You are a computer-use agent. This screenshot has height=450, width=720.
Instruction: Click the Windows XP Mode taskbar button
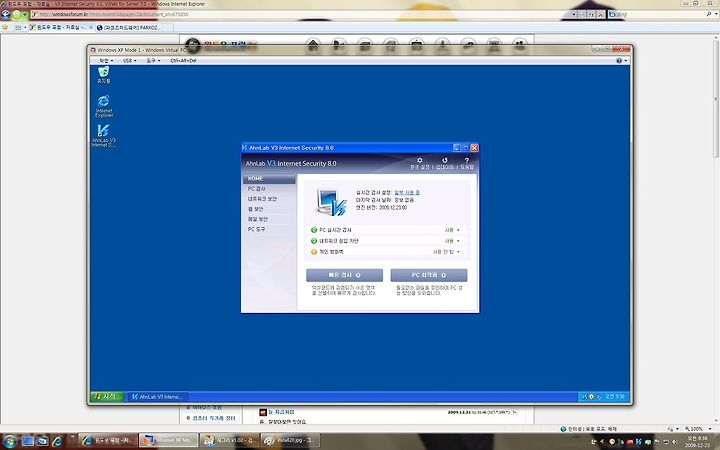click(x=169, y=440)
